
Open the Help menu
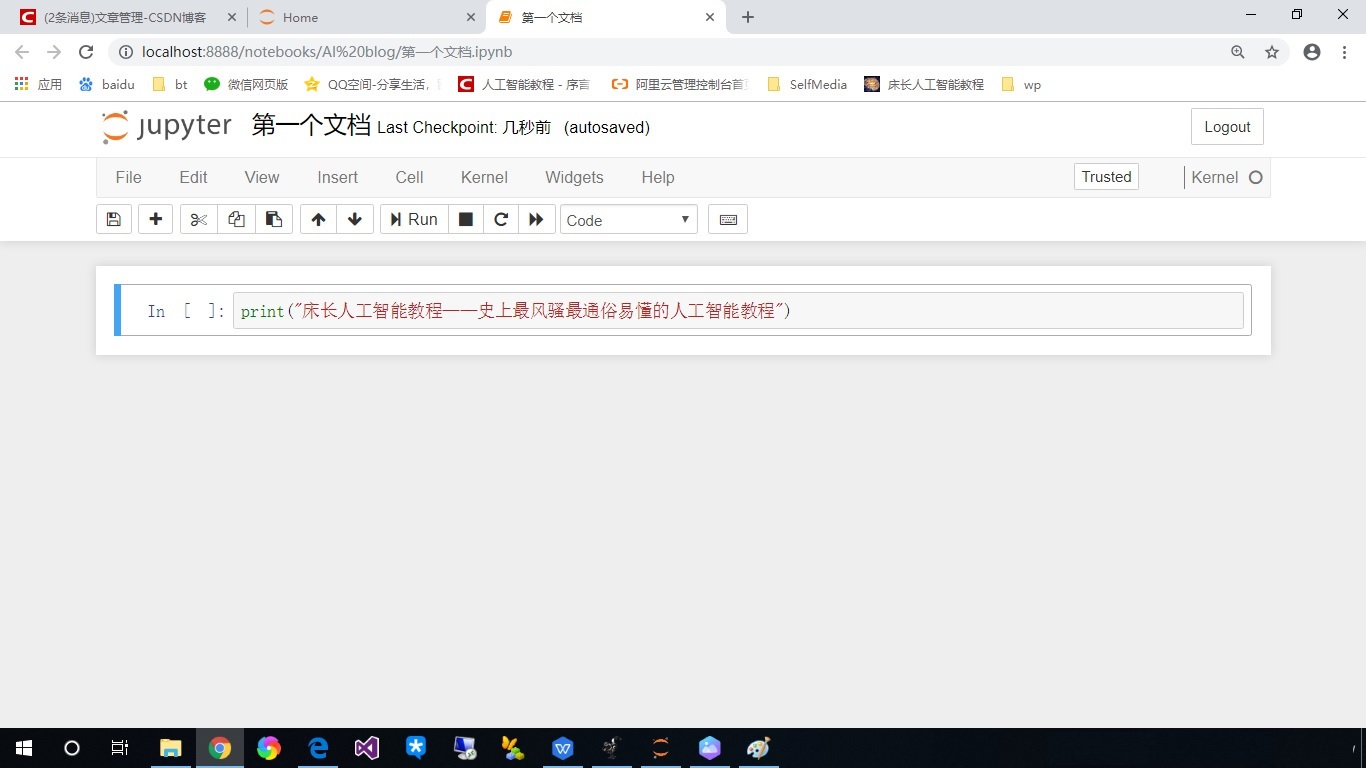(658, 177)
